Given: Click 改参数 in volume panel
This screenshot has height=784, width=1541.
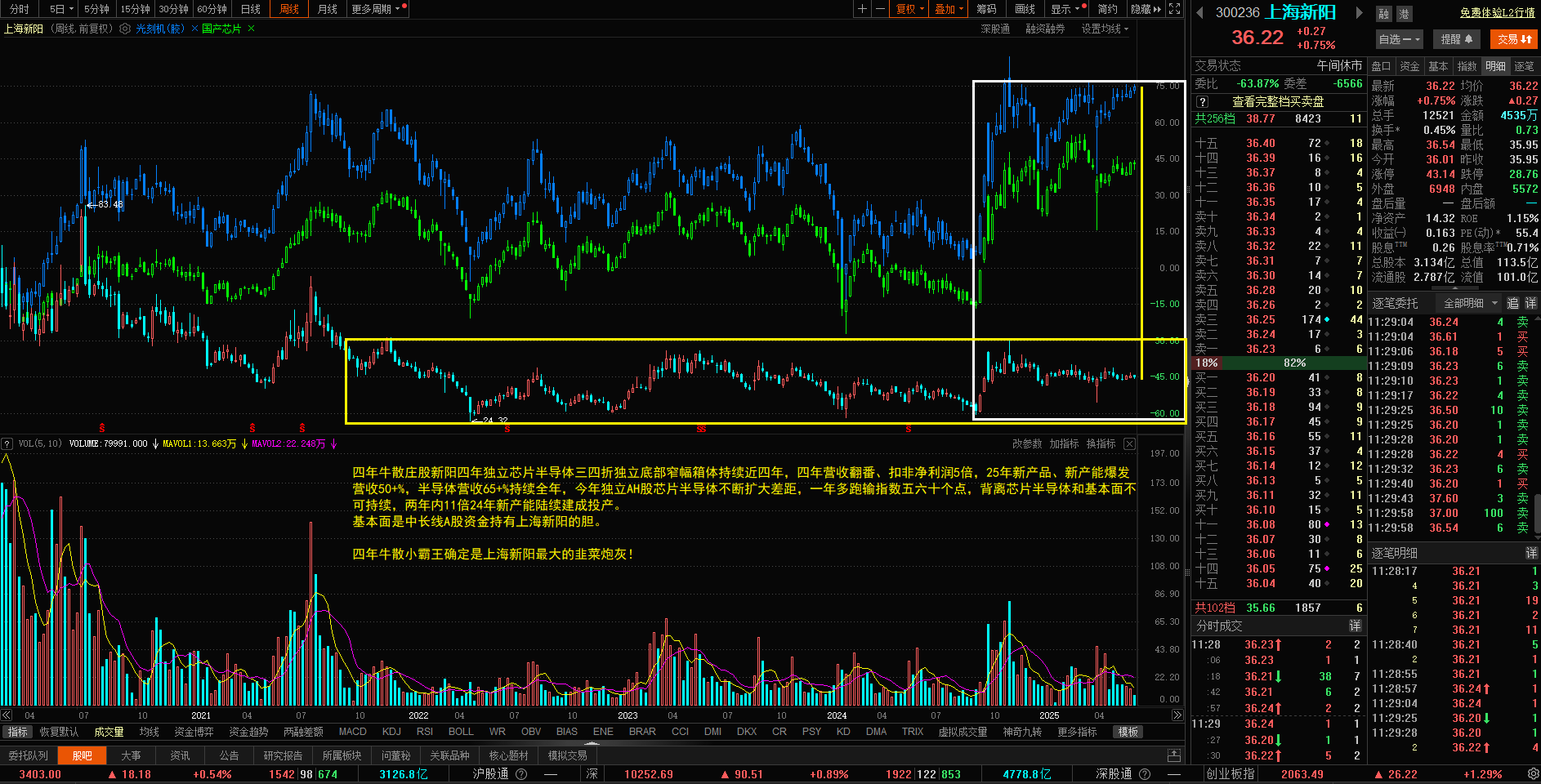Looking at the screenshot, I should tap(1027, 443).
